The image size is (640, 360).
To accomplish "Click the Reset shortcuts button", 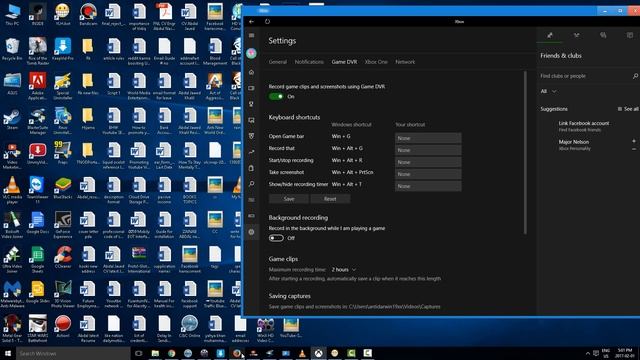I will 330,199.
